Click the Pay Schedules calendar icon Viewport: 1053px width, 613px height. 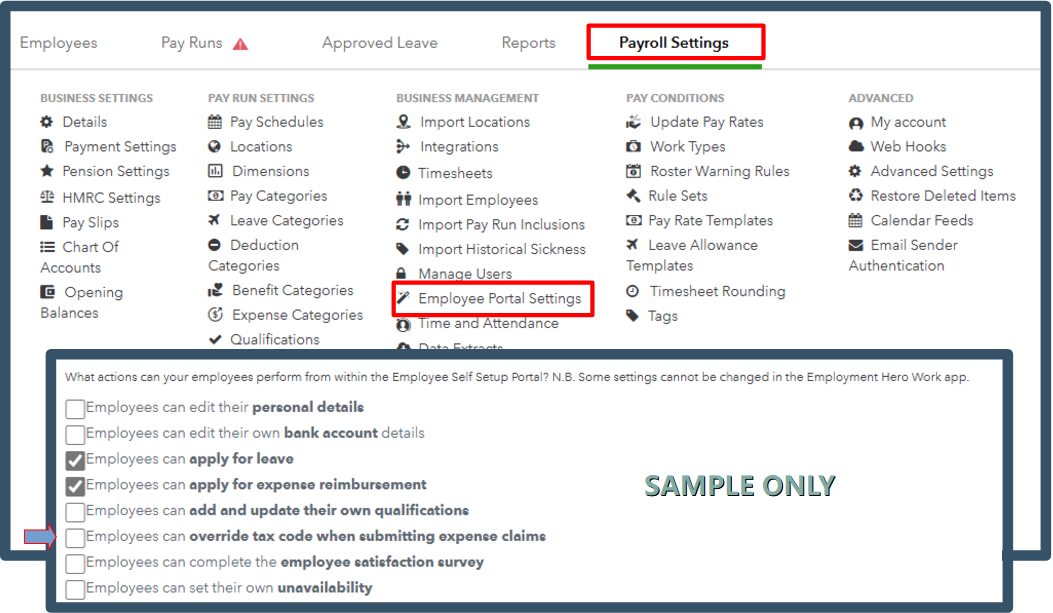click(x=215, y=122)
